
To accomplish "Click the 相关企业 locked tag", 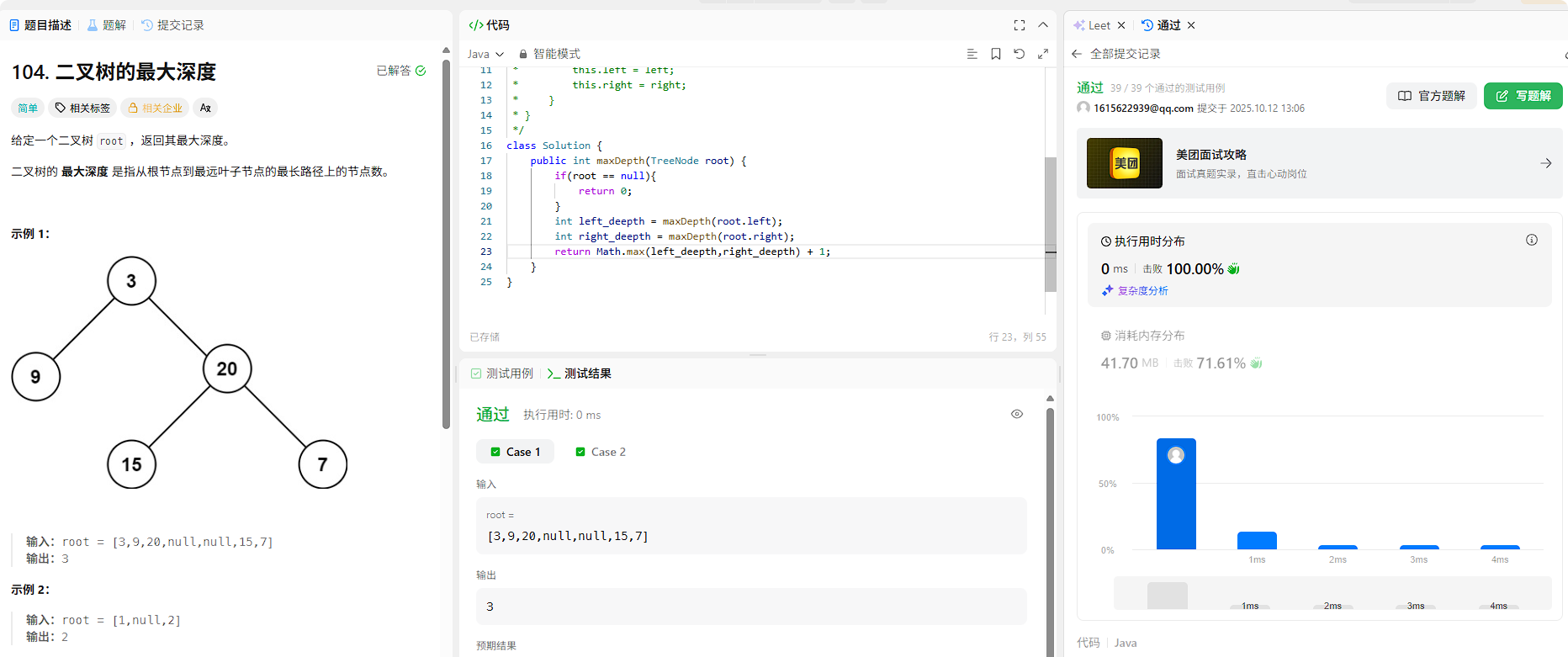I will (154, 108).
